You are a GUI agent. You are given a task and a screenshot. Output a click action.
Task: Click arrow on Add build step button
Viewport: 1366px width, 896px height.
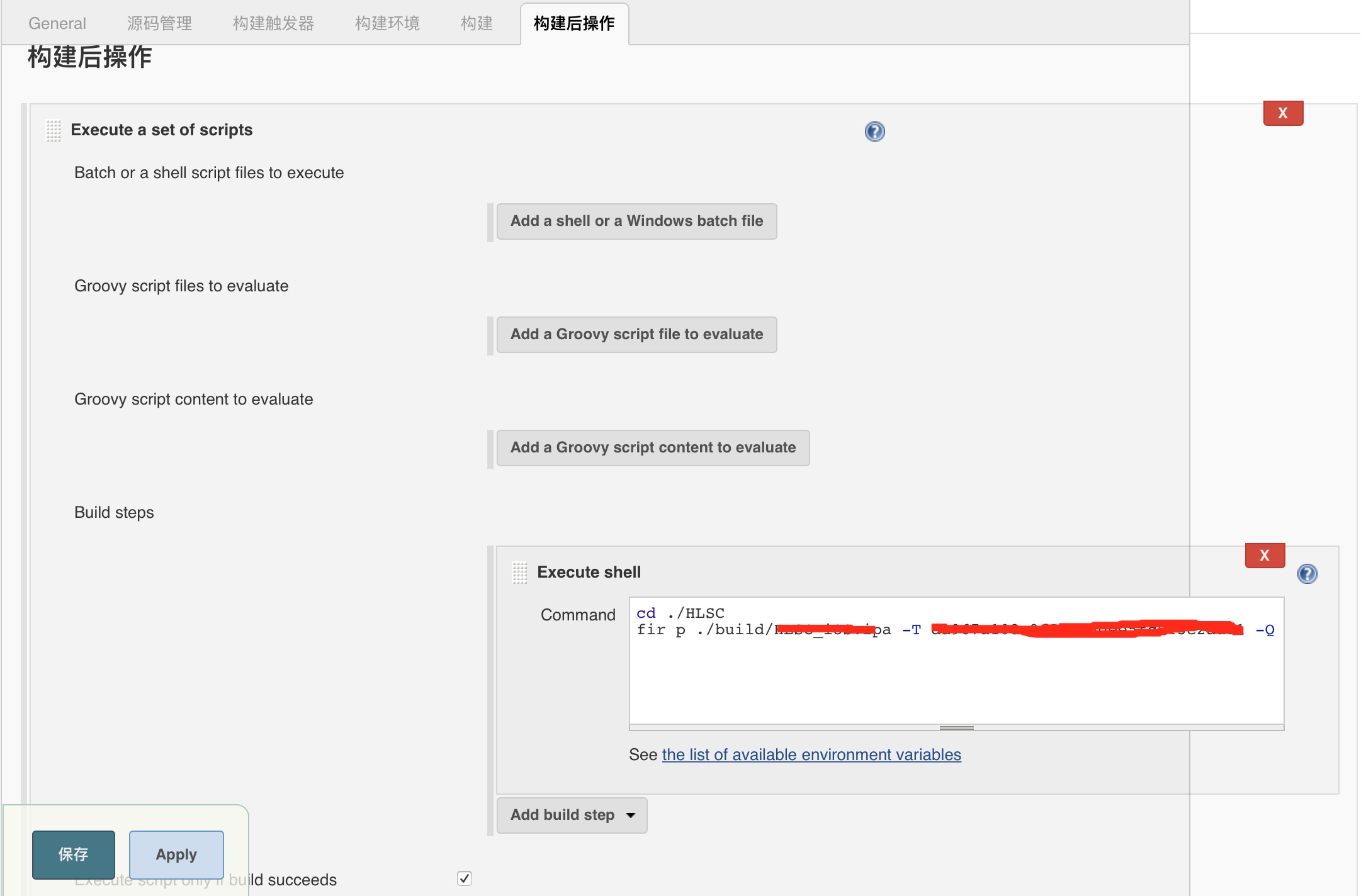click(631, 815)
